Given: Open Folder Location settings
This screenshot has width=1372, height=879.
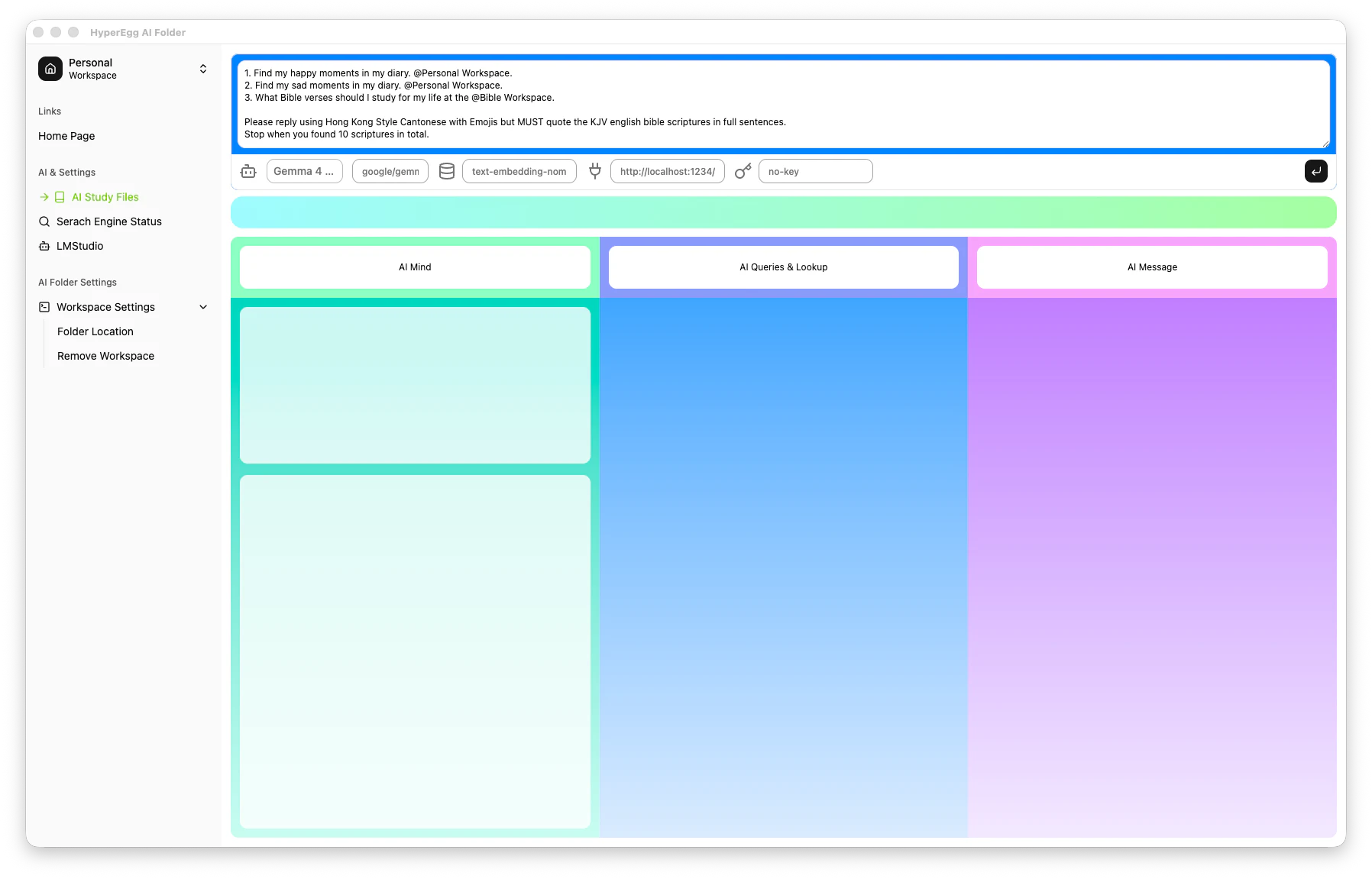Looking at the screenshot, I should coord(95,331).
